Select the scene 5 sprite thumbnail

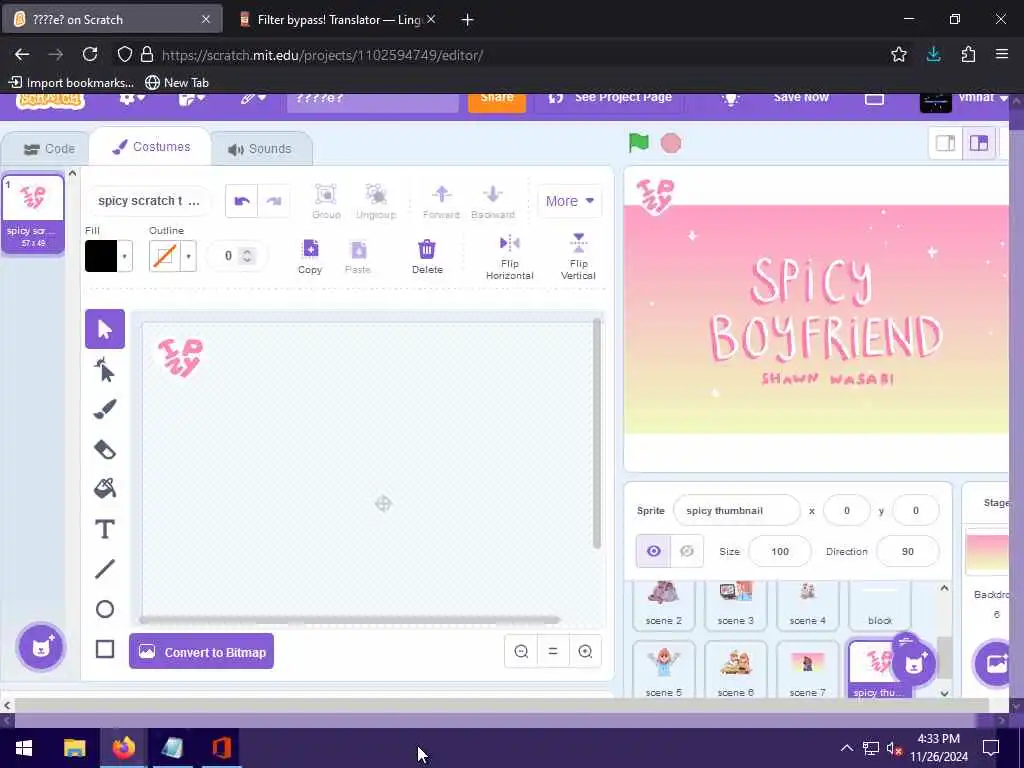664,670
